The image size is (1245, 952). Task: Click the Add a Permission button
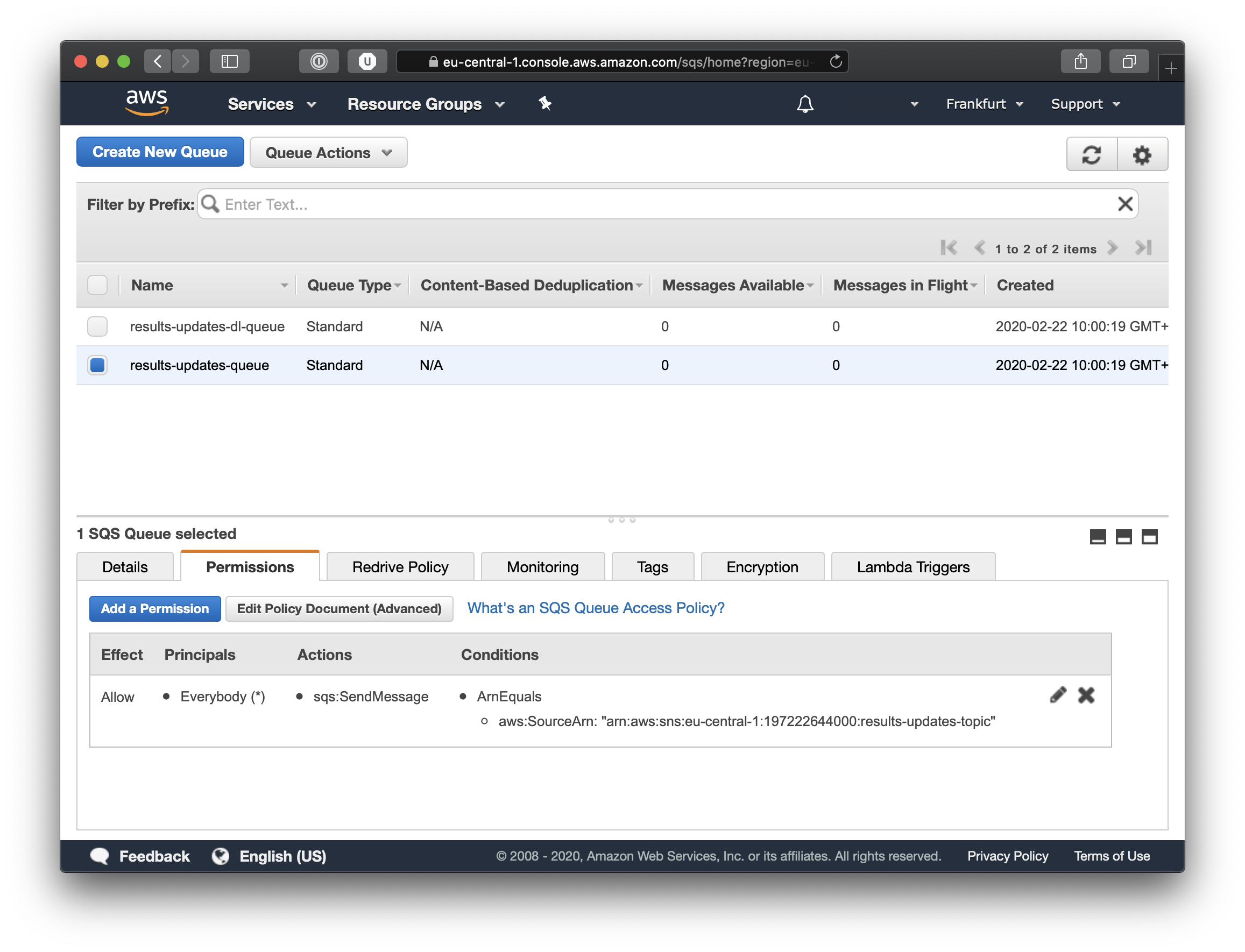click(x=155, y=609)
